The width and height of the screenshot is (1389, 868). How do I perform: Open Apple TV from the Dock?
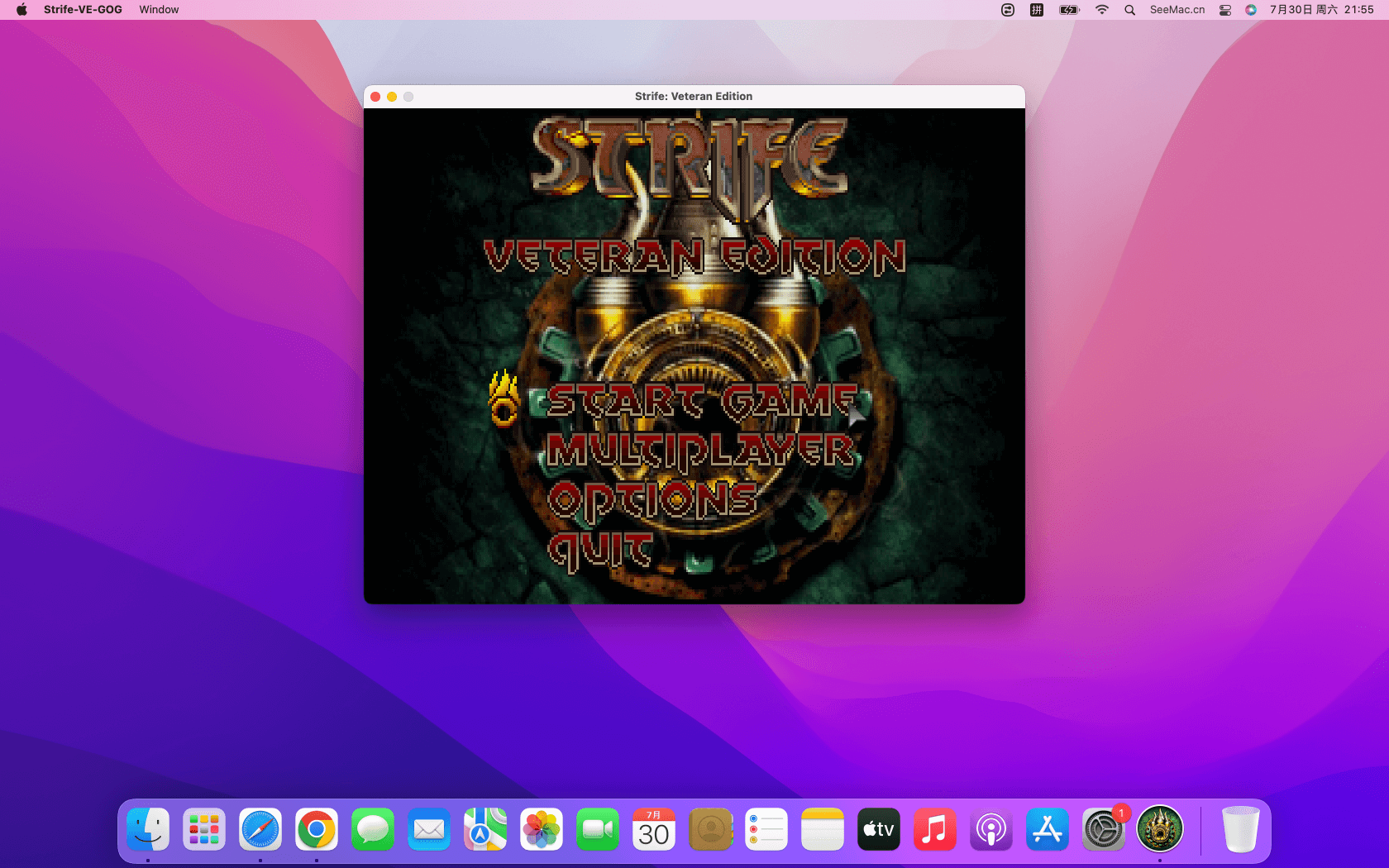click(x=879, y=829)
